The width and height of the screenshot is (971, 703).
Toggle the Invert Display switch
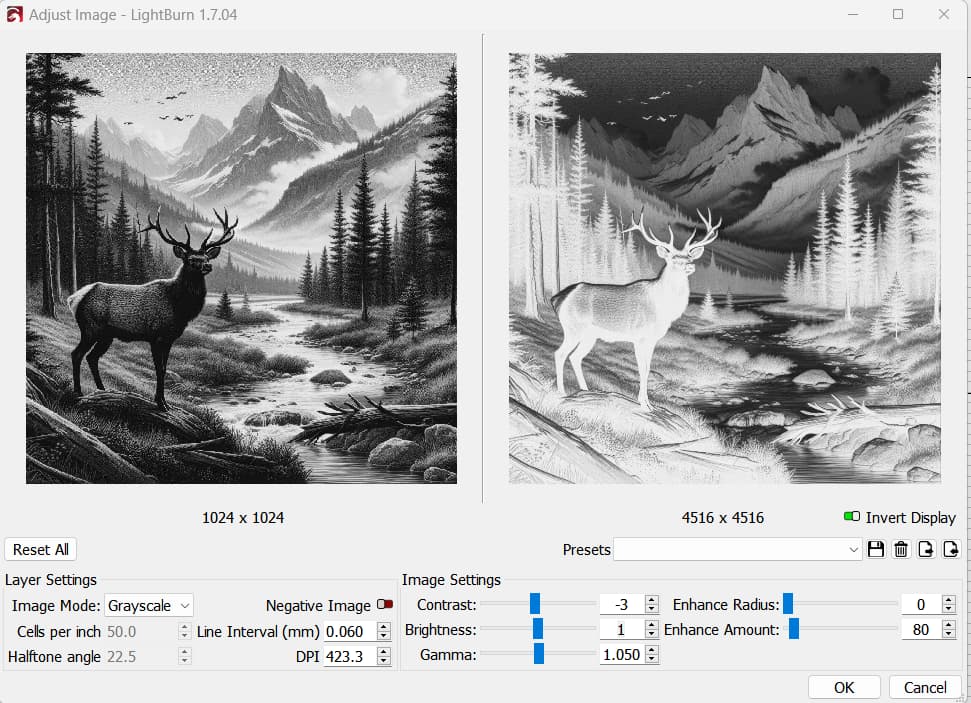851,517
